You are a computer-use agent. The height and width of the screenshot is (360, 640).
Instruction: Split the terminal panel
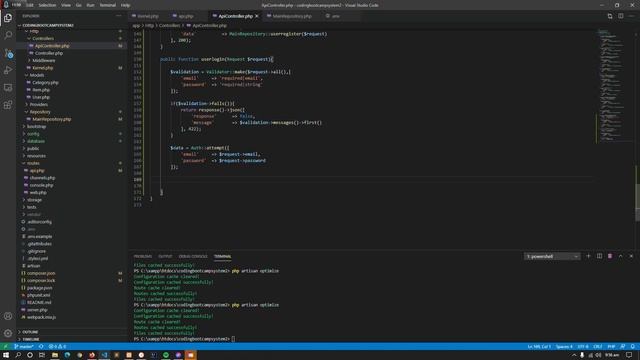tap(599, 256)
